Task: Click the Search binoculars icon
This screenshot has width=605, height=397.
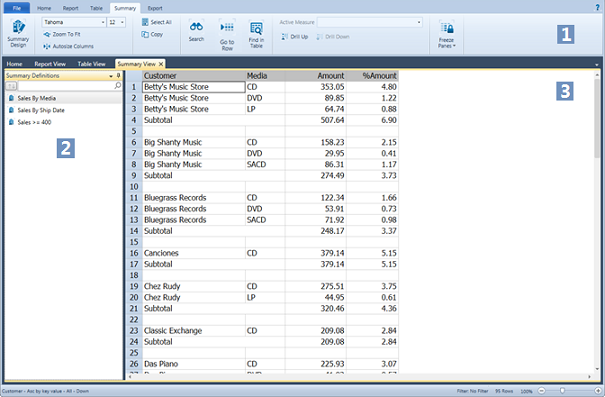Action: tap(196, 27)
